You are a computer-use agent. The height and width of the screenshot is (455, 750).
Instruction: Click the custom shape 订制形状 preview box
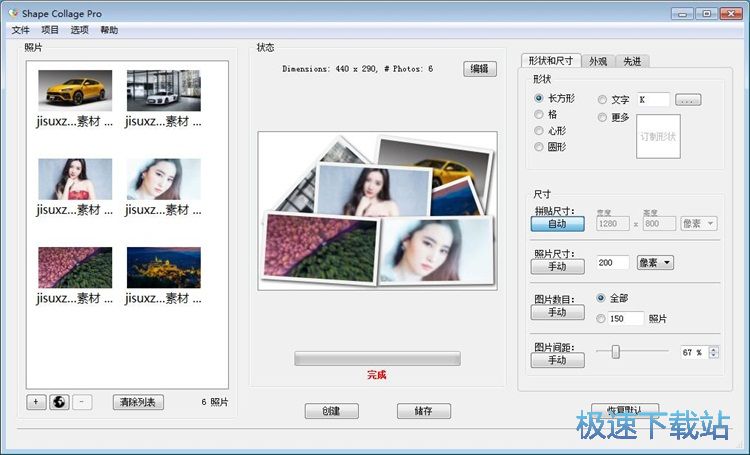[658, 136]
